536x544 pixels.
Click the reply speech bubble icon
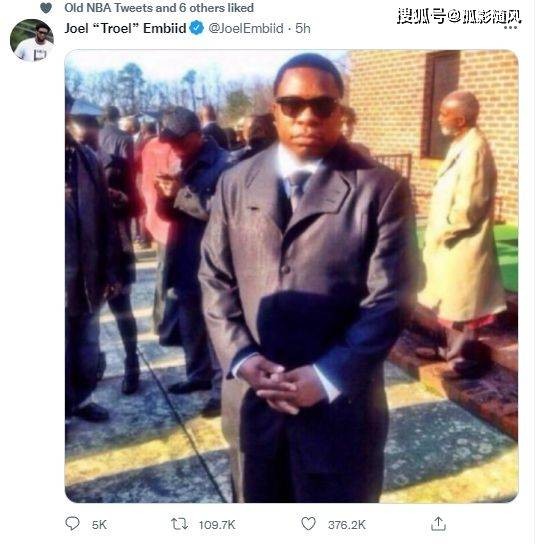click(73, 524)
